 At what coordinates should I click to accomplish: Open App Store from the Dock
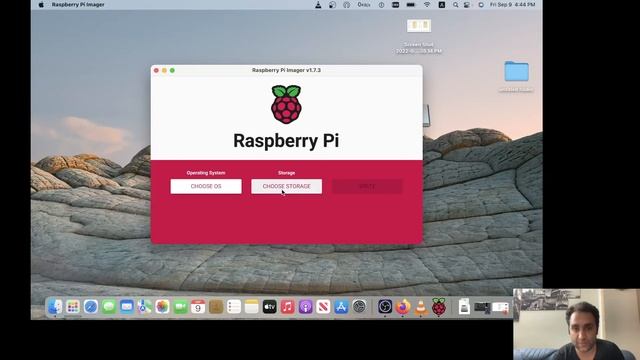tap(341, 307)
